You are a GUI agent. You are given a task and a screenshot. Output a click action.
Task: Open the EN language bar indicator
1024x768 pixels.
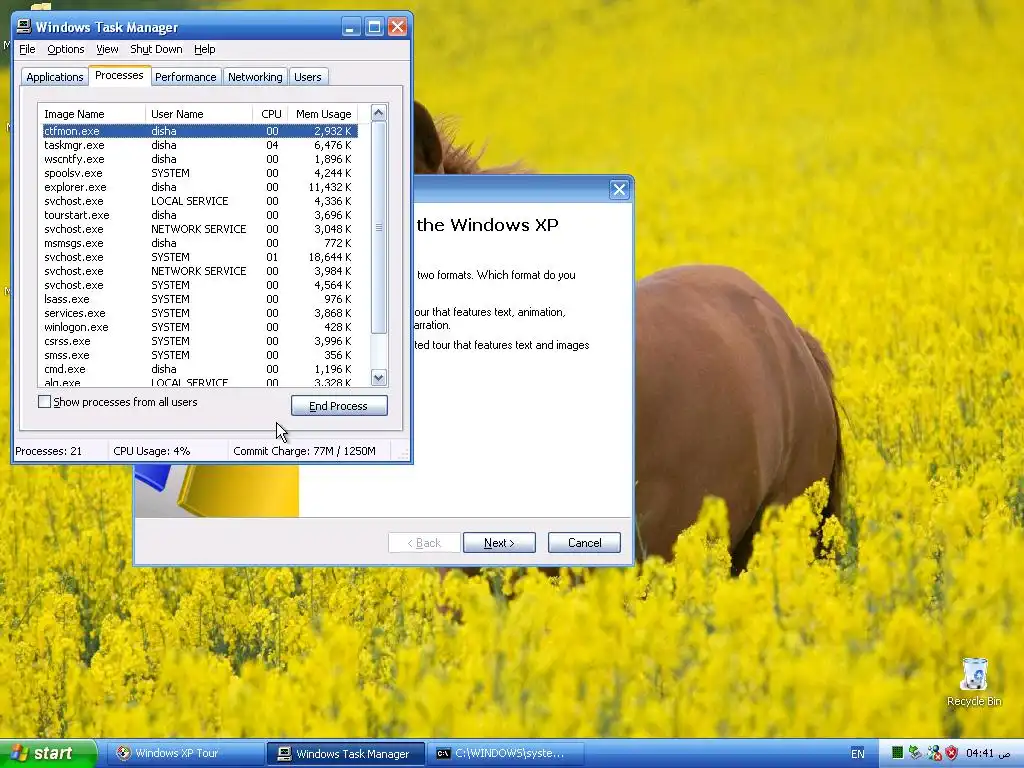(857, 754)
